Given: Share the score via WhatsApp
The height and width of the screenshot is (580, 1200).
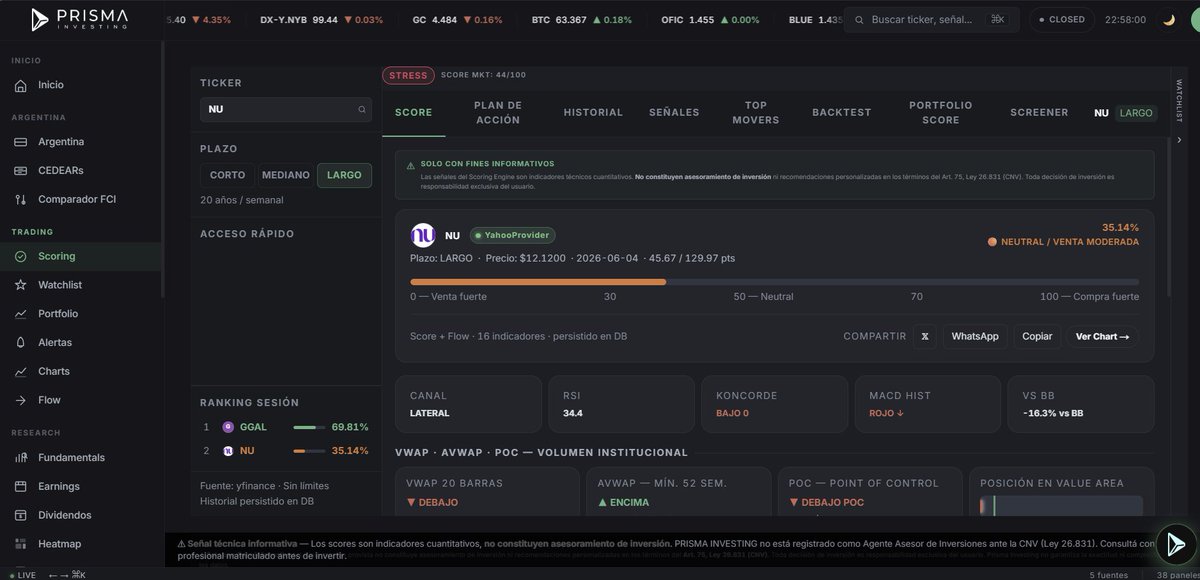Looking at the screenshot, I should click(975, 336).
